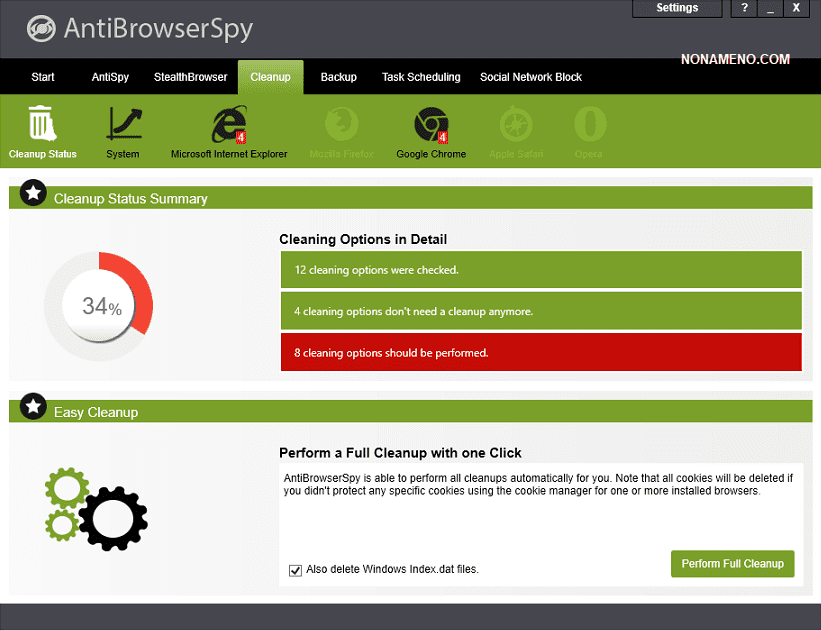Open Microsoft Internet Explorer cleanup

pyautogui.click(x=229, y=125)
